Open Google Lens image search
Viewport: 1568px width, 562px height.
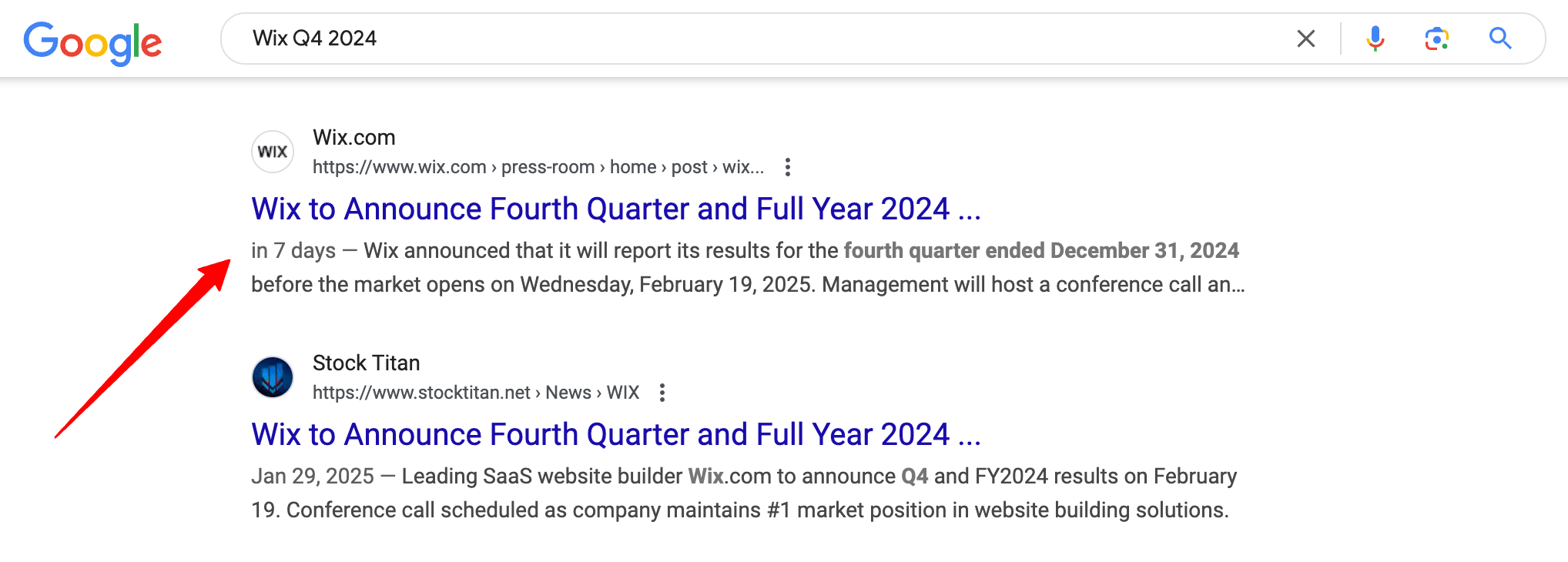pyautogui.click(x=1437, y=38)
